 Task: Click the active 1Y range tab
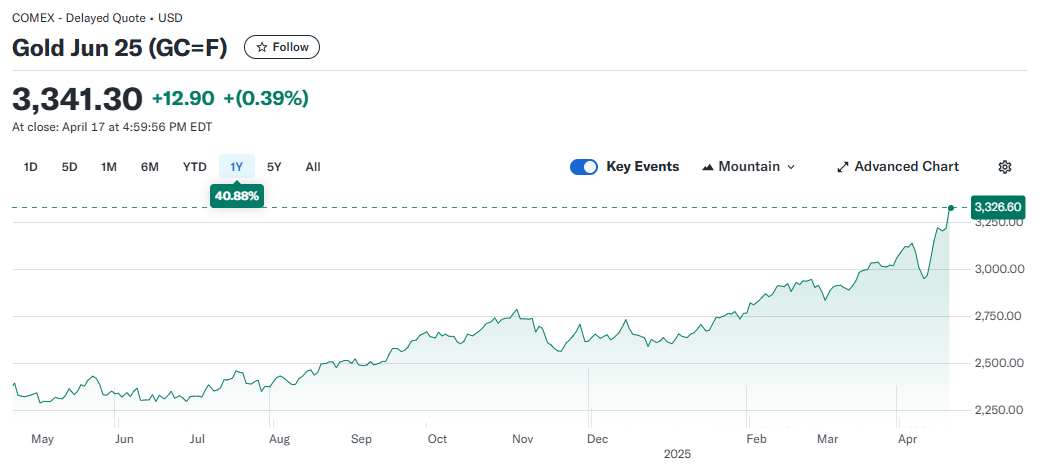[x=236, y=167]
